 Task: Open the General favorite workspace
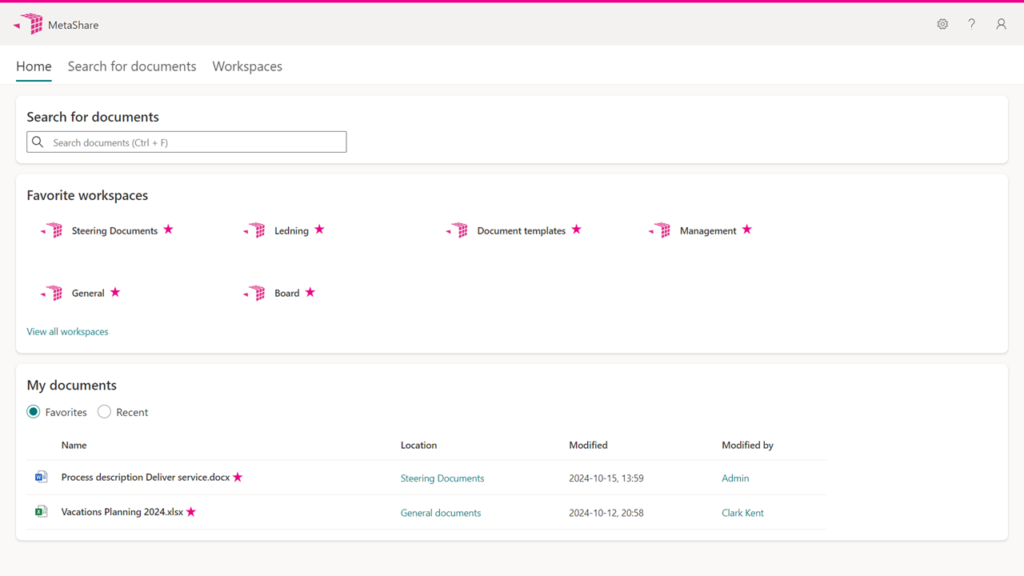(x=87, y=293)
